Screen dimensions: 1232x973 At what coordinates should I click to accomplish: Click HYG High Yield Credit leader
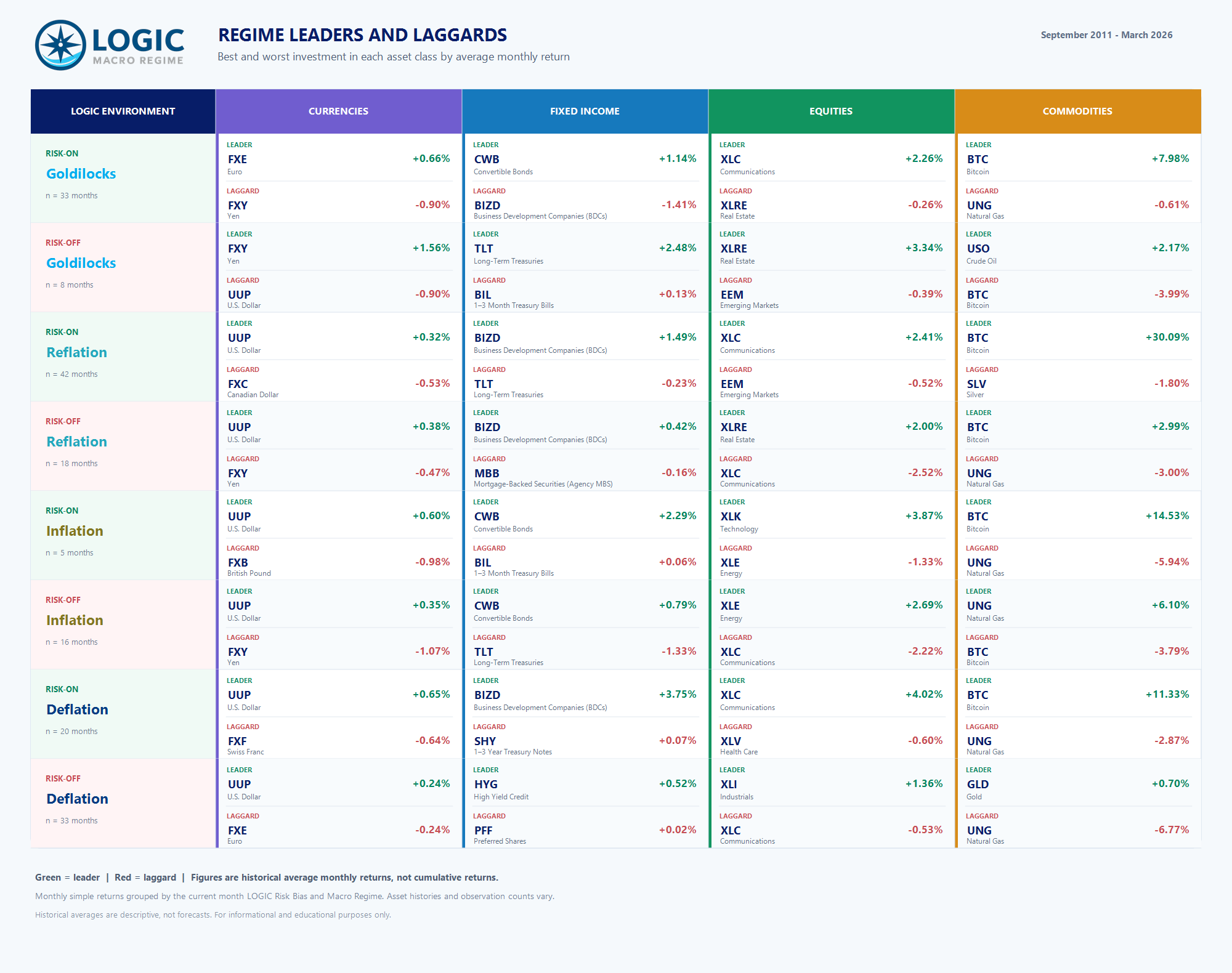pyautogui.click(x=585, y=783)
